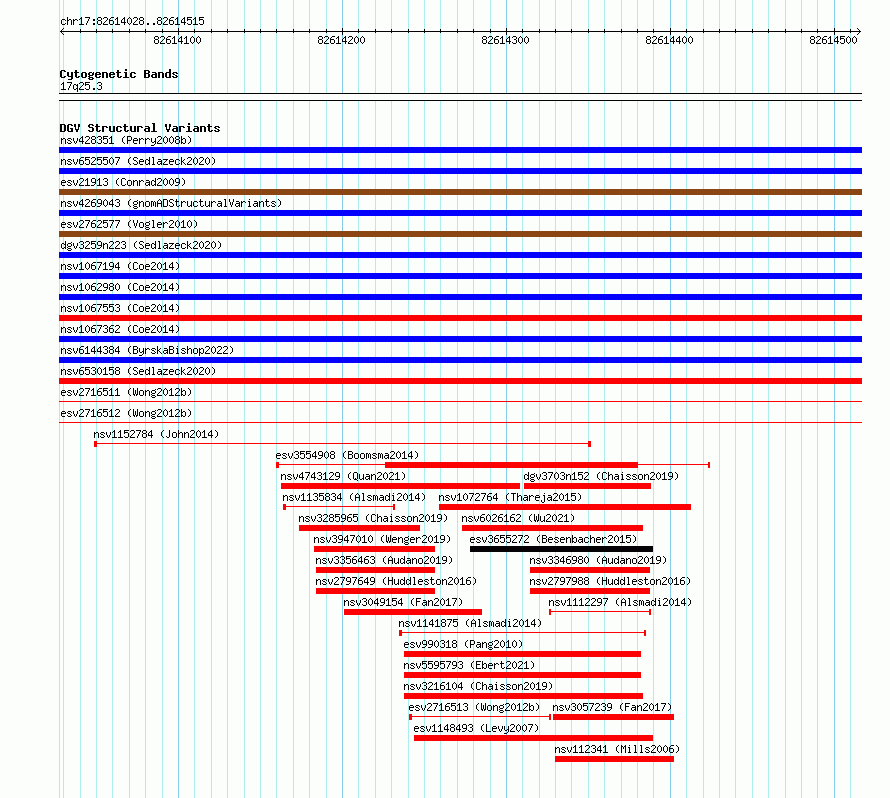Click nsv112341 (Mills2006) label
The height and width of the screenshot is (798, 890).
617,749
